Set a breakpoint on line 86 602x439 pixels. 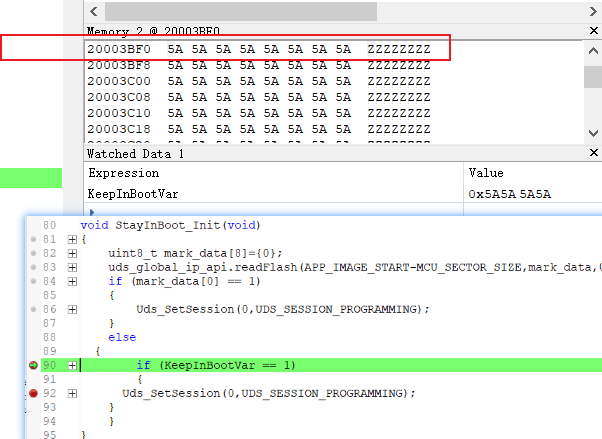(33, 309)
